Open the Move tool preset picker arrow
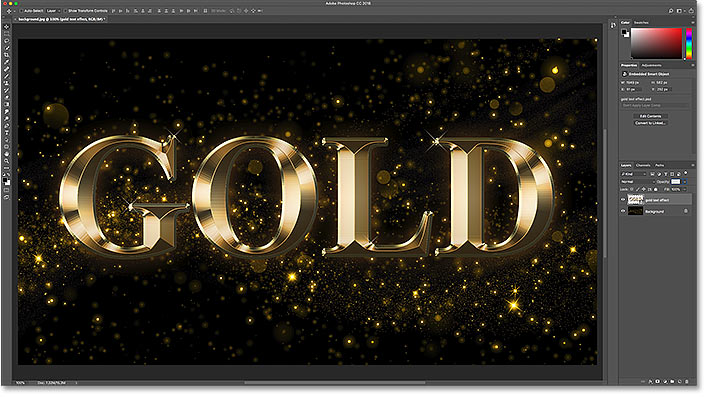 [x=14, y=10]
